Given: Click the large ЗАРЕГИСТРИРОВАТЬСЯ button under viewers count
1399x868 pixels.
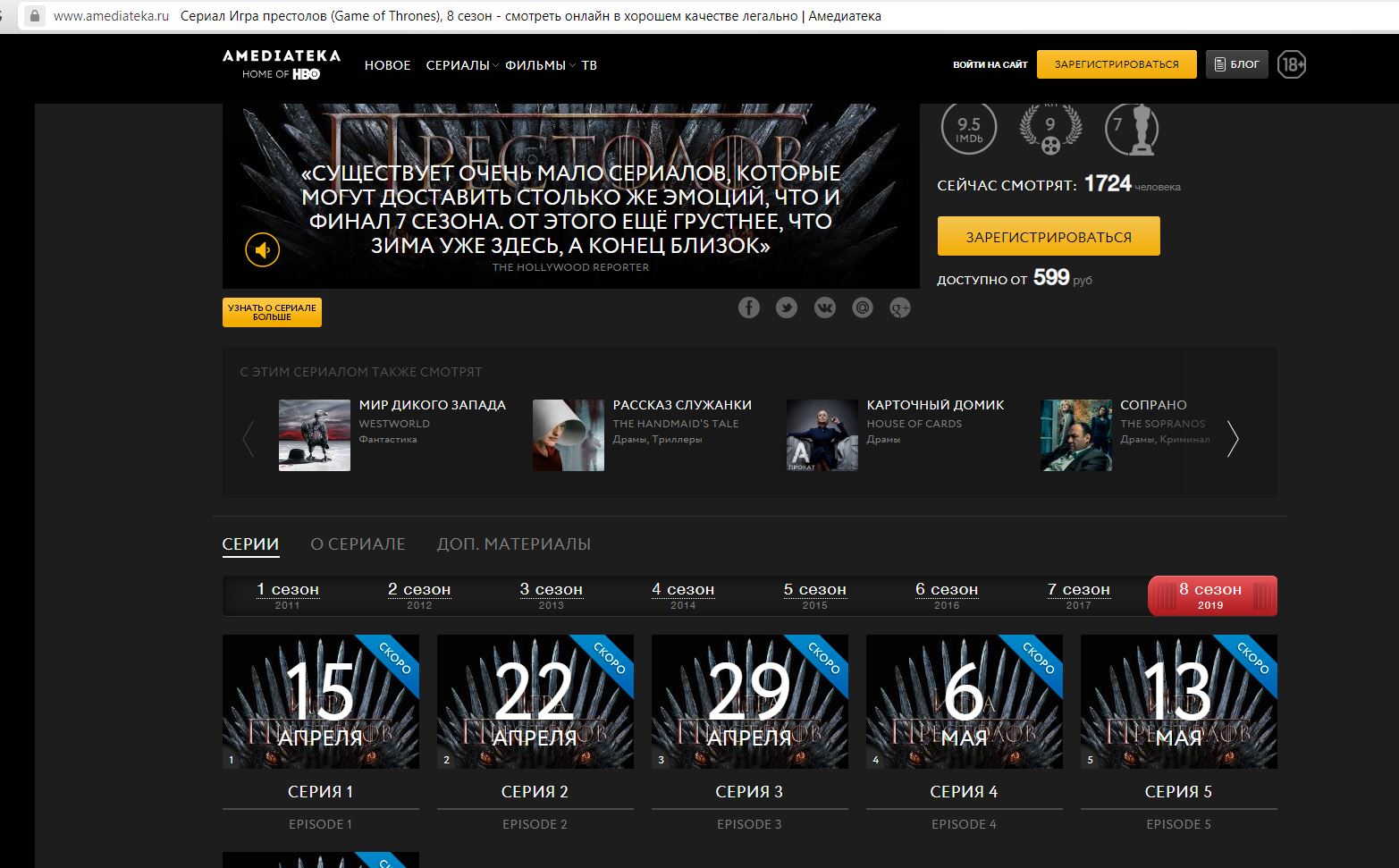Looking at the screenshot, I should click(x=1049, y=236).
